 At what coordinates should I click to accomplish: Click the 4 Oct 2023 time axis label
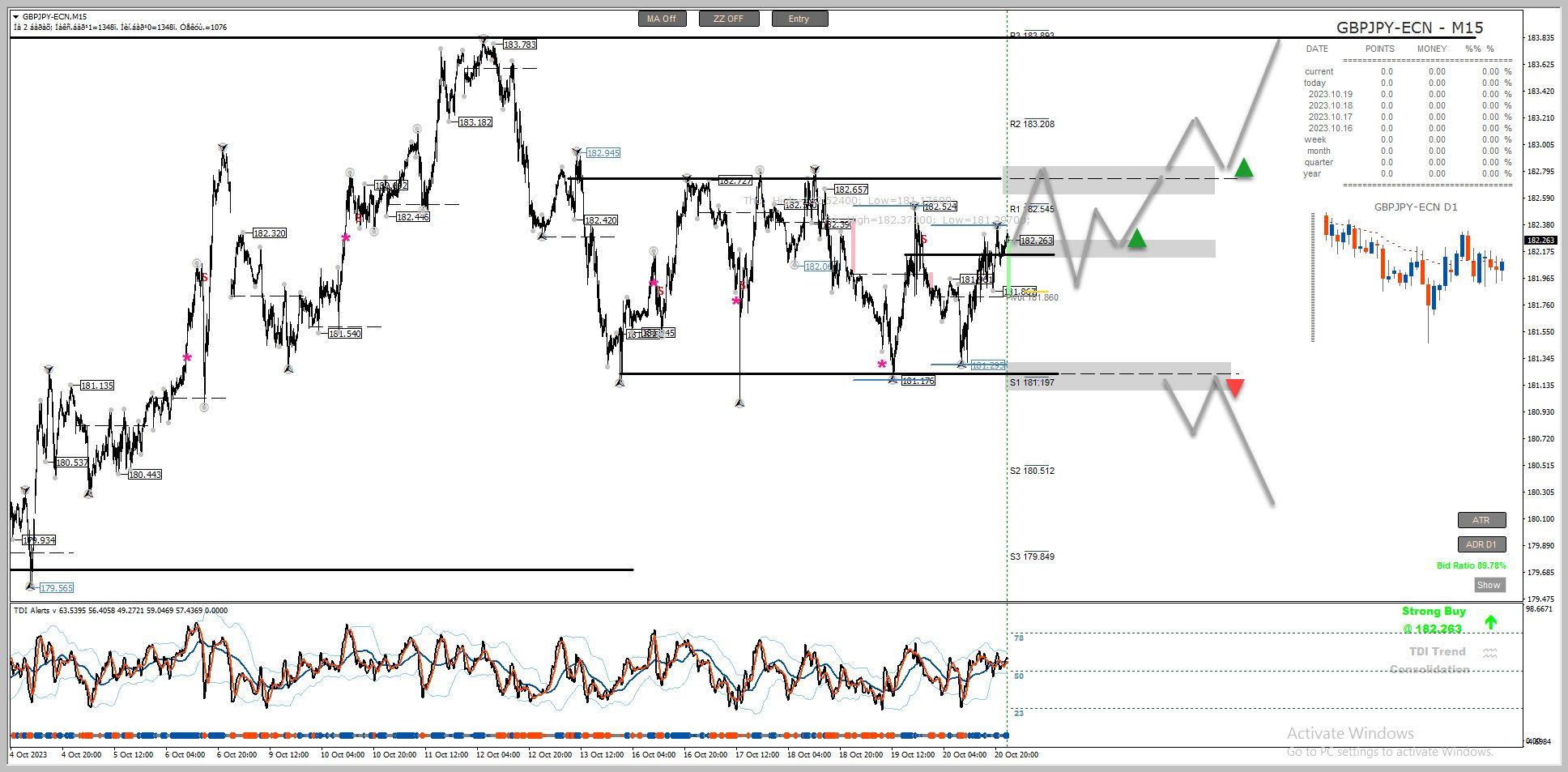28,755
